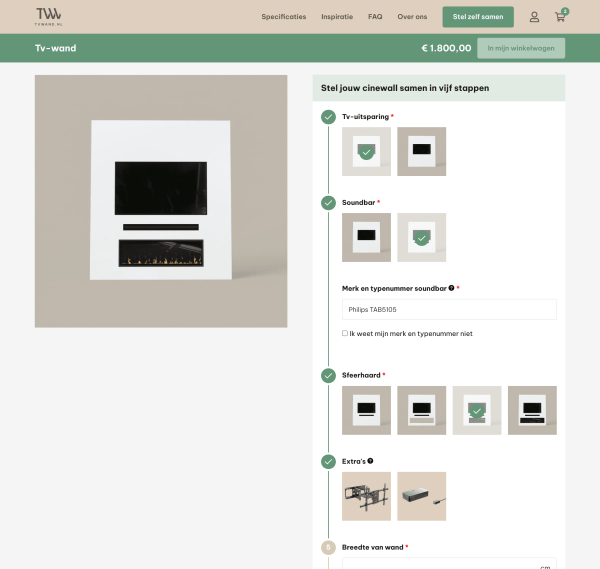This screenshot has width=600, height=569.
Task: Open the Specificaties menu item
Action: (284, 17)
